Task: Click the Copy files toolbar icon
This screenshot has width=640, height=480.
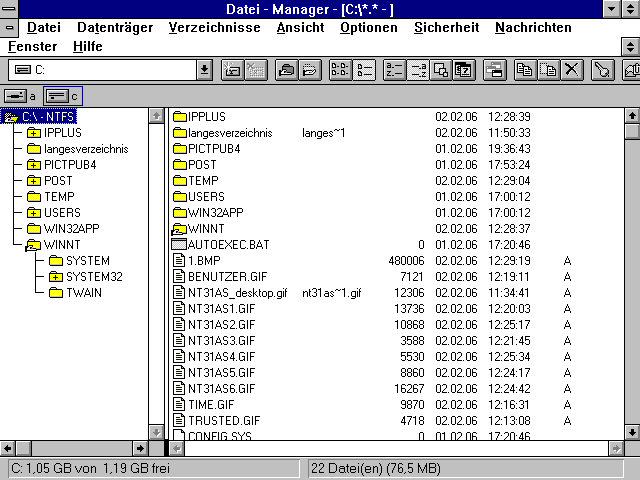Action: pyautogui.click(x=524, y=70)
